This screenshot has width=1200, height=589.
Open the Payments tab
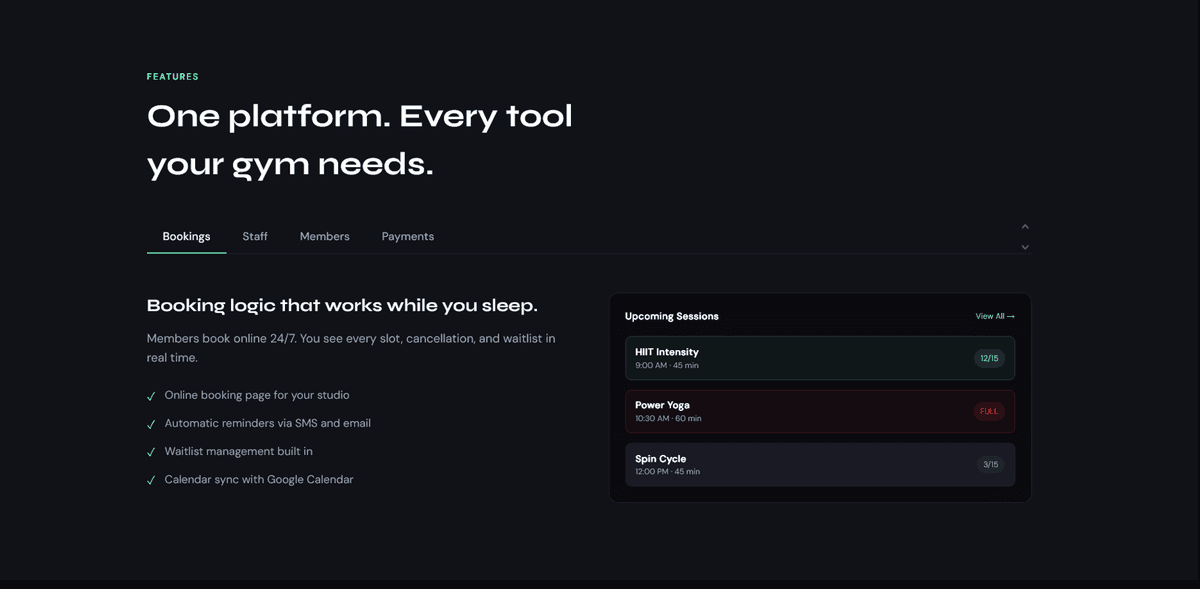point(407,236)
